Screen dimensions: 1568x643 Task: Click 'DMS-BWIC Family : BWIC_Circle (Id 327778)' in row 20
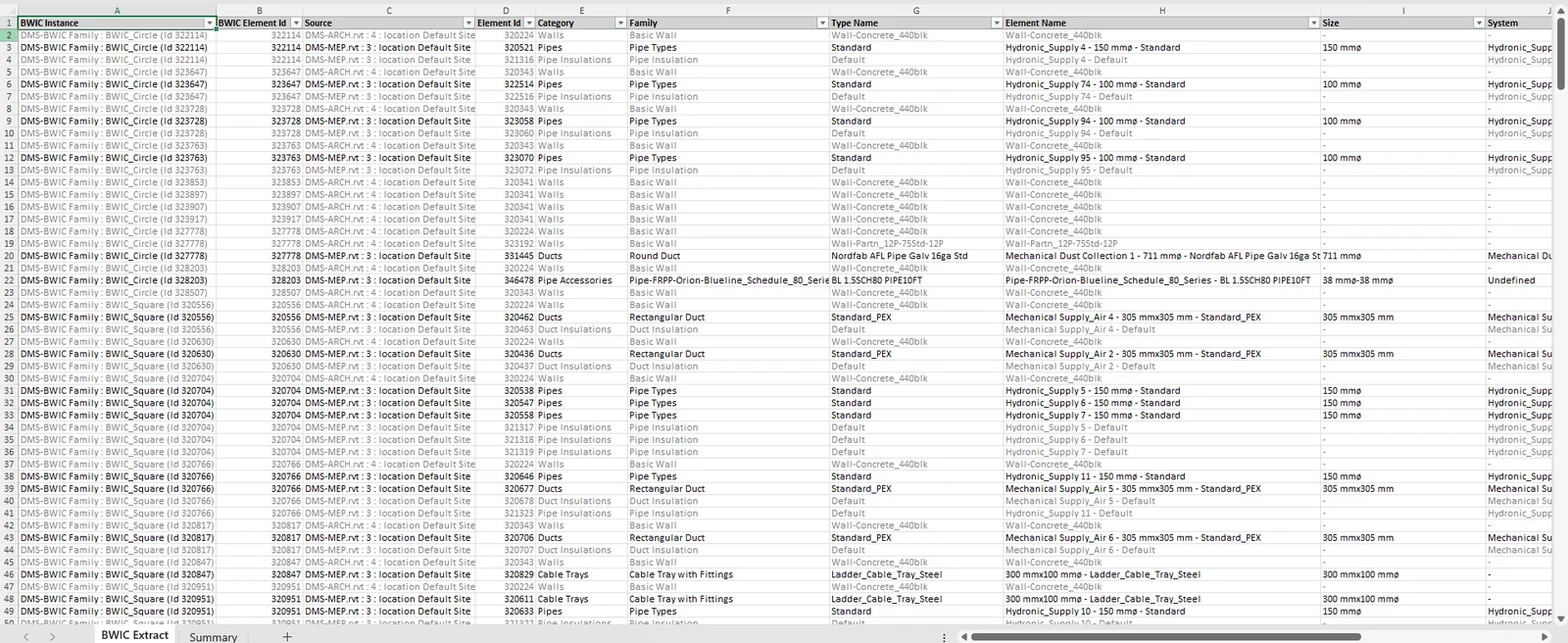click(118, 256)
